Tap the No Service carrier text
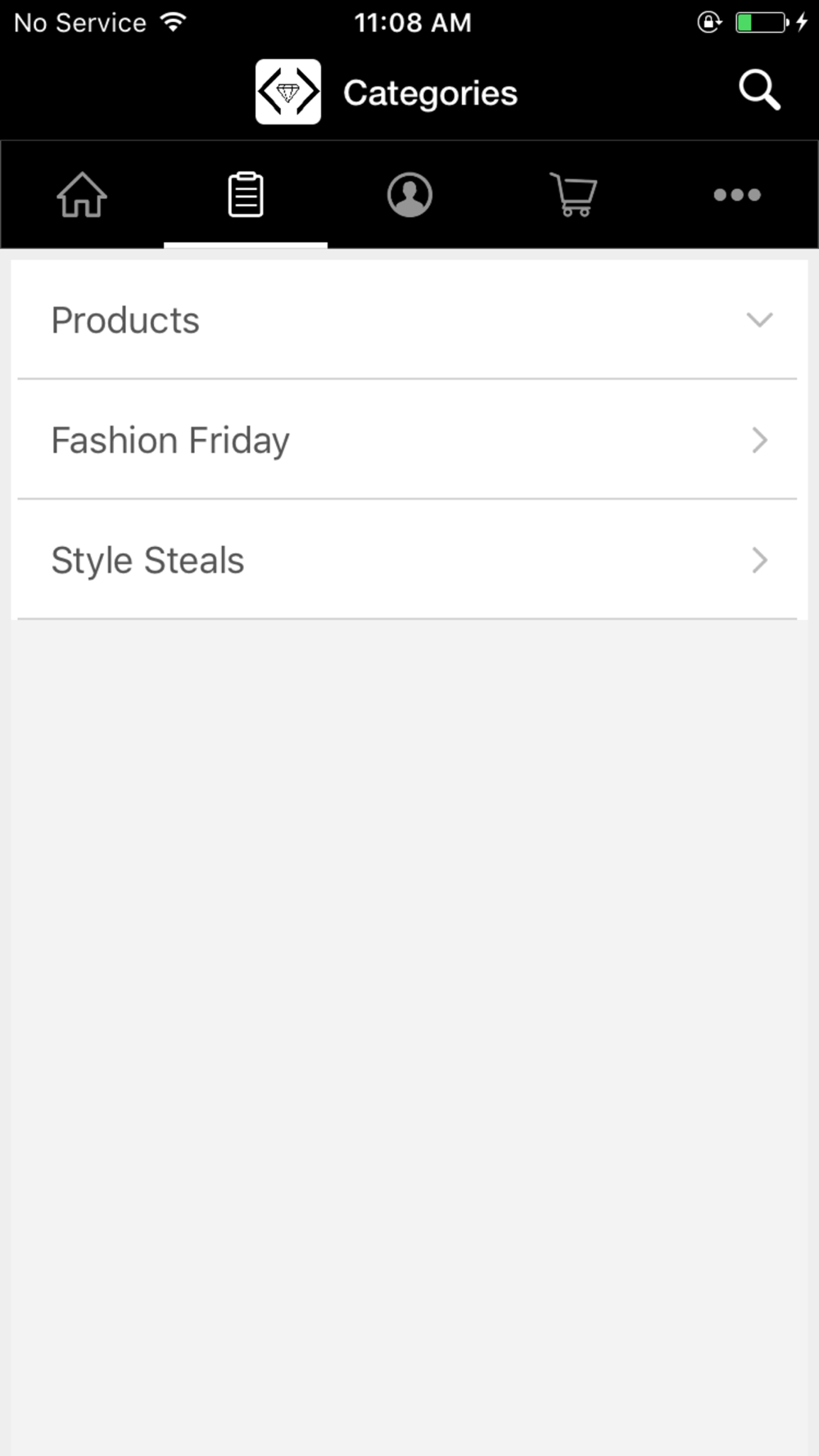 [80, 22]
